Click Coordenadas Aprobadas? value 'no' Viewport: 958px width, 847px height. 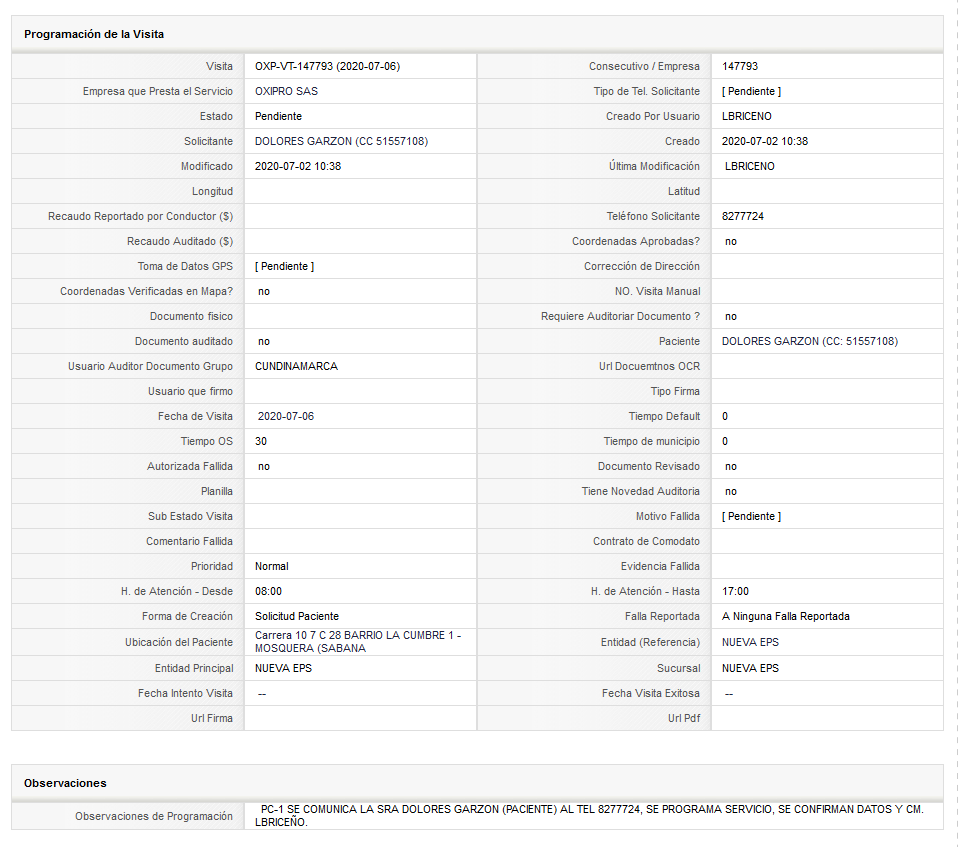(731, 241)
